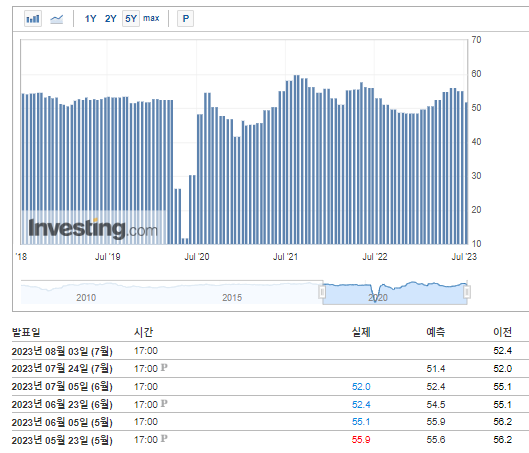Screen dimensions: 529x453
Task: Click the P icon in 05월 23일 row
Action: coord(164,439)
